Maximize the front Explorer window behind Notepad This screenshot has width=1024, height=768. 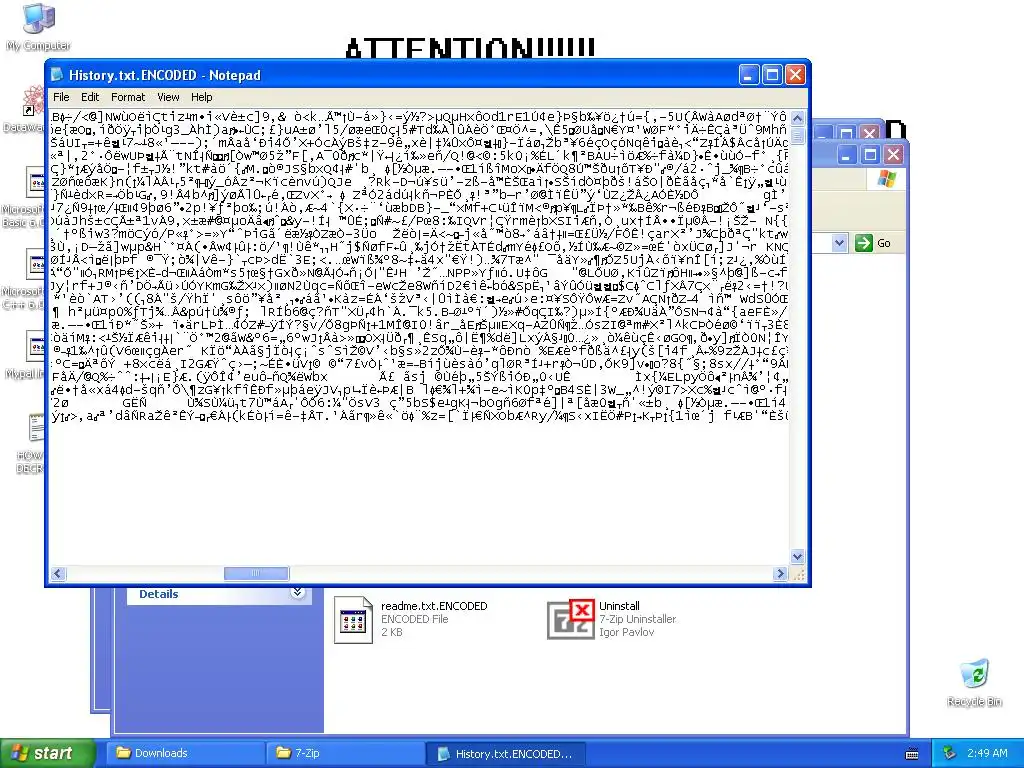[870, 155]
